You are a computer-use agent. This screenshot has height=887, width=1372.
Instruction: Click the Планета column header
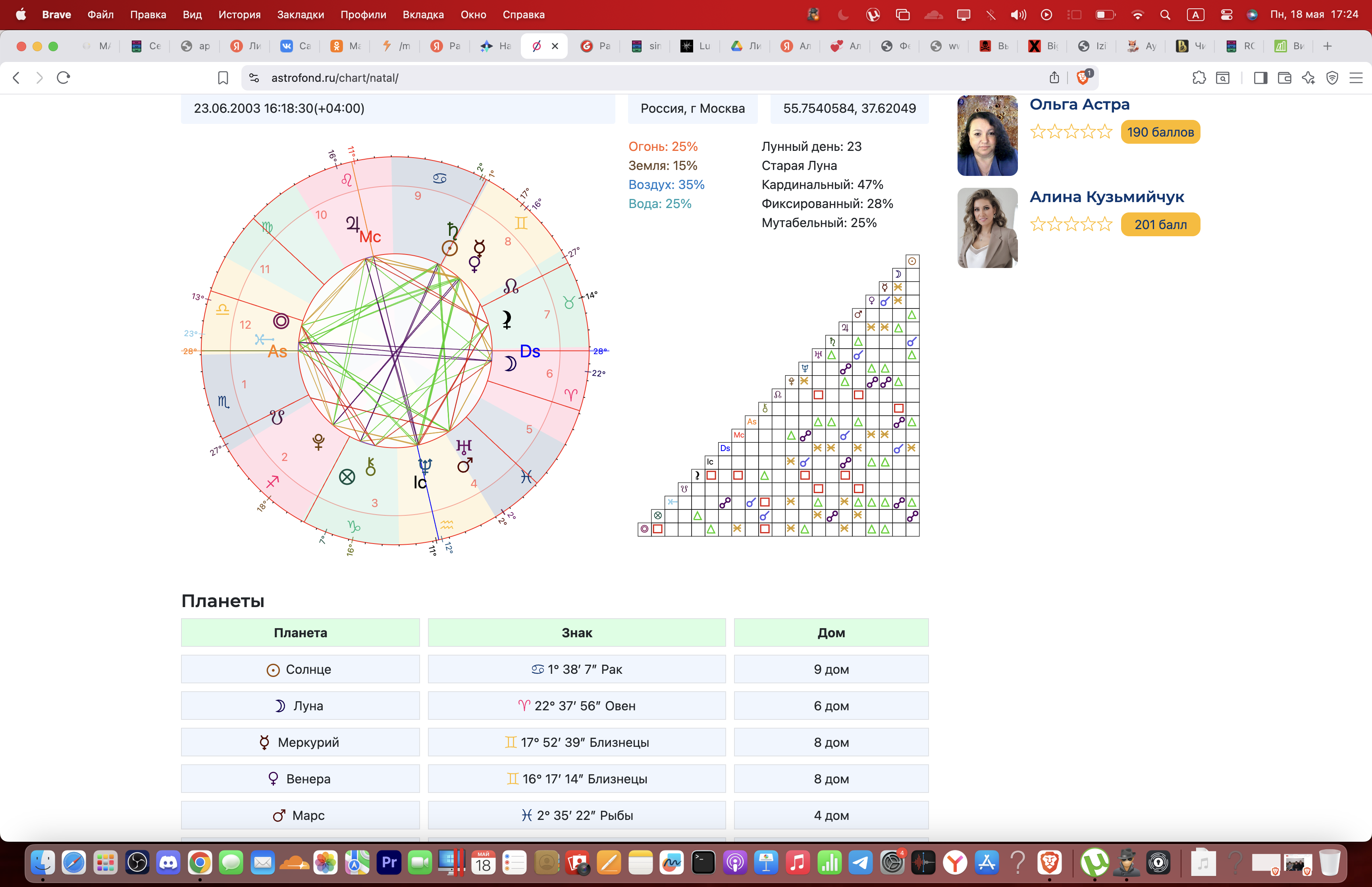pyautogui.click(x=301, y=632)
